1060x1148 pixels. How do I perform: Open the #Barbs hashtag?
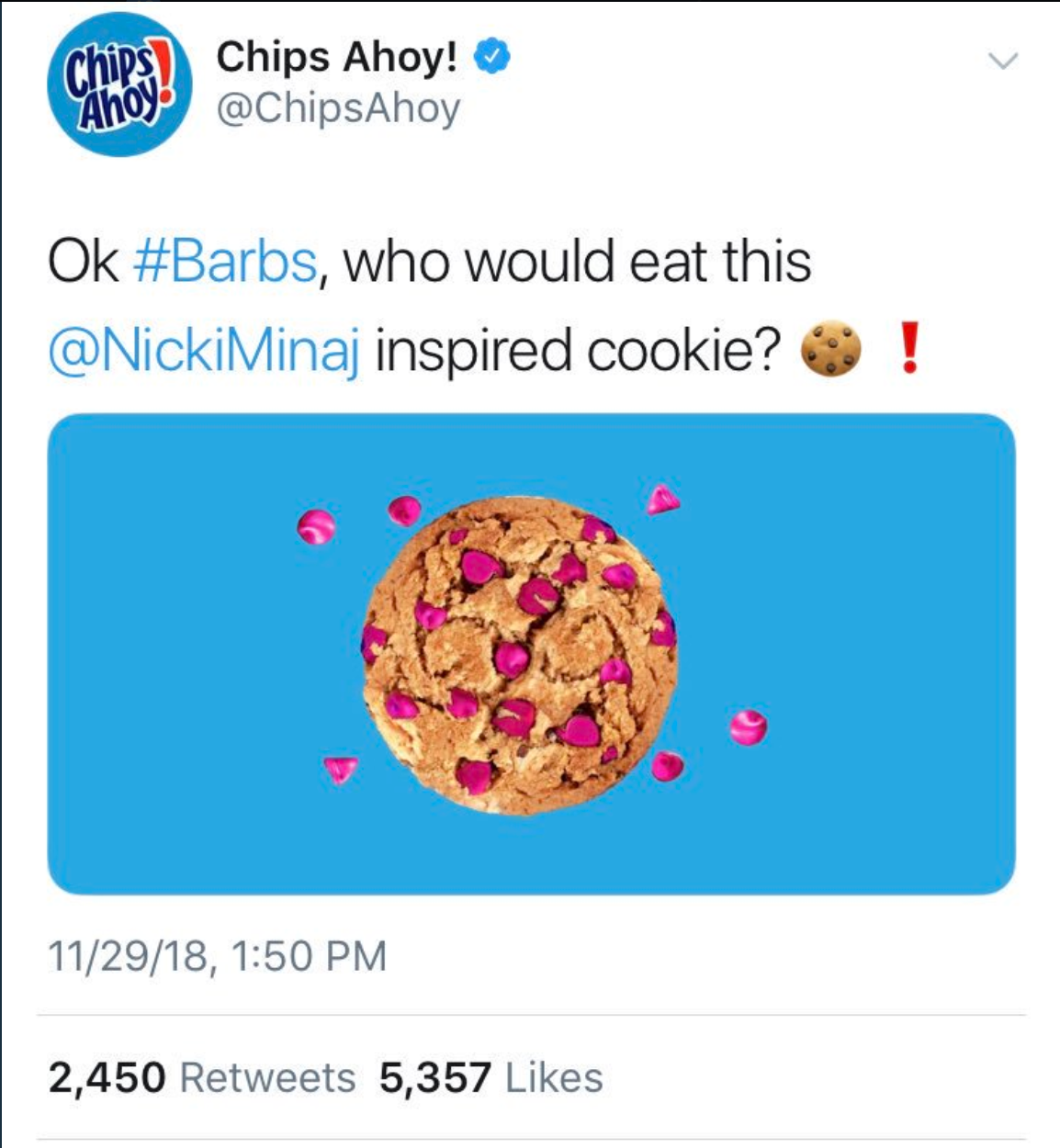(226, 262)
